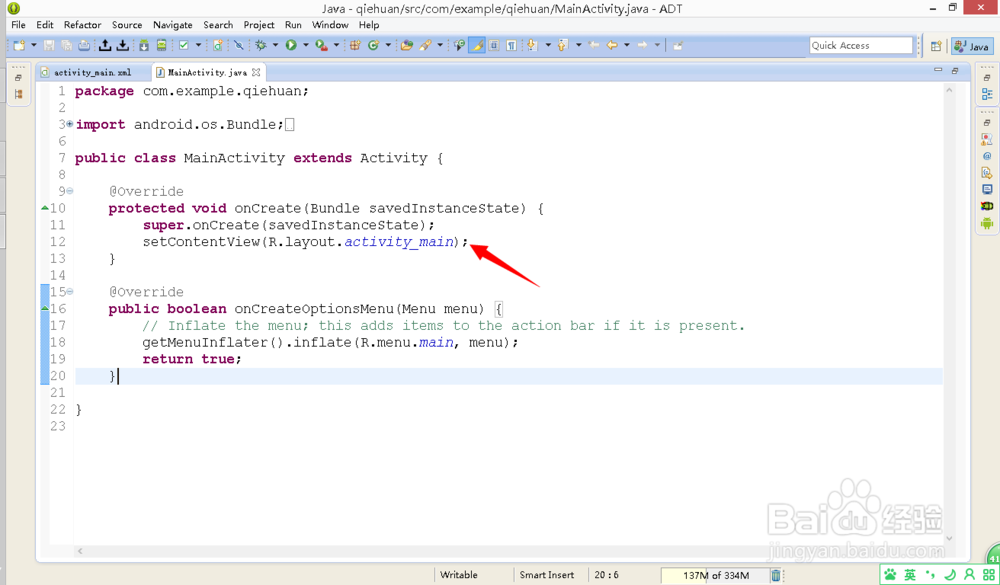Click the activity_main reference in code
This screenshot has height=585, width=1000.
tap(399, 242)
